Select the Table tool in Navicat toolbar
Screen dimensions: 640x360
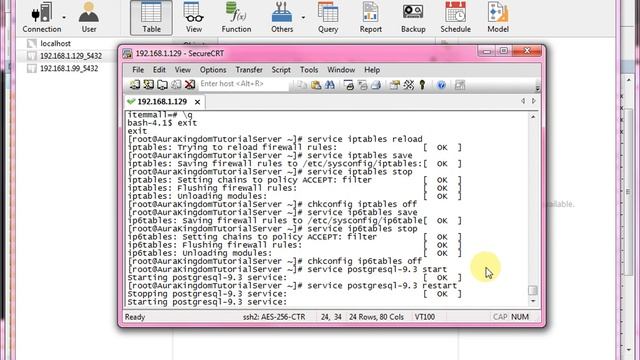pyautogui.click(x=151, y=18)
